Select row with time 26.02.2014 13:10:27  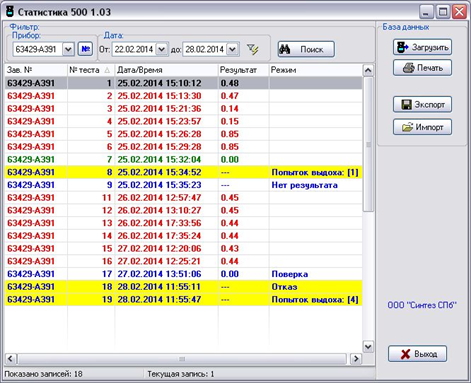tap(183, 210)
